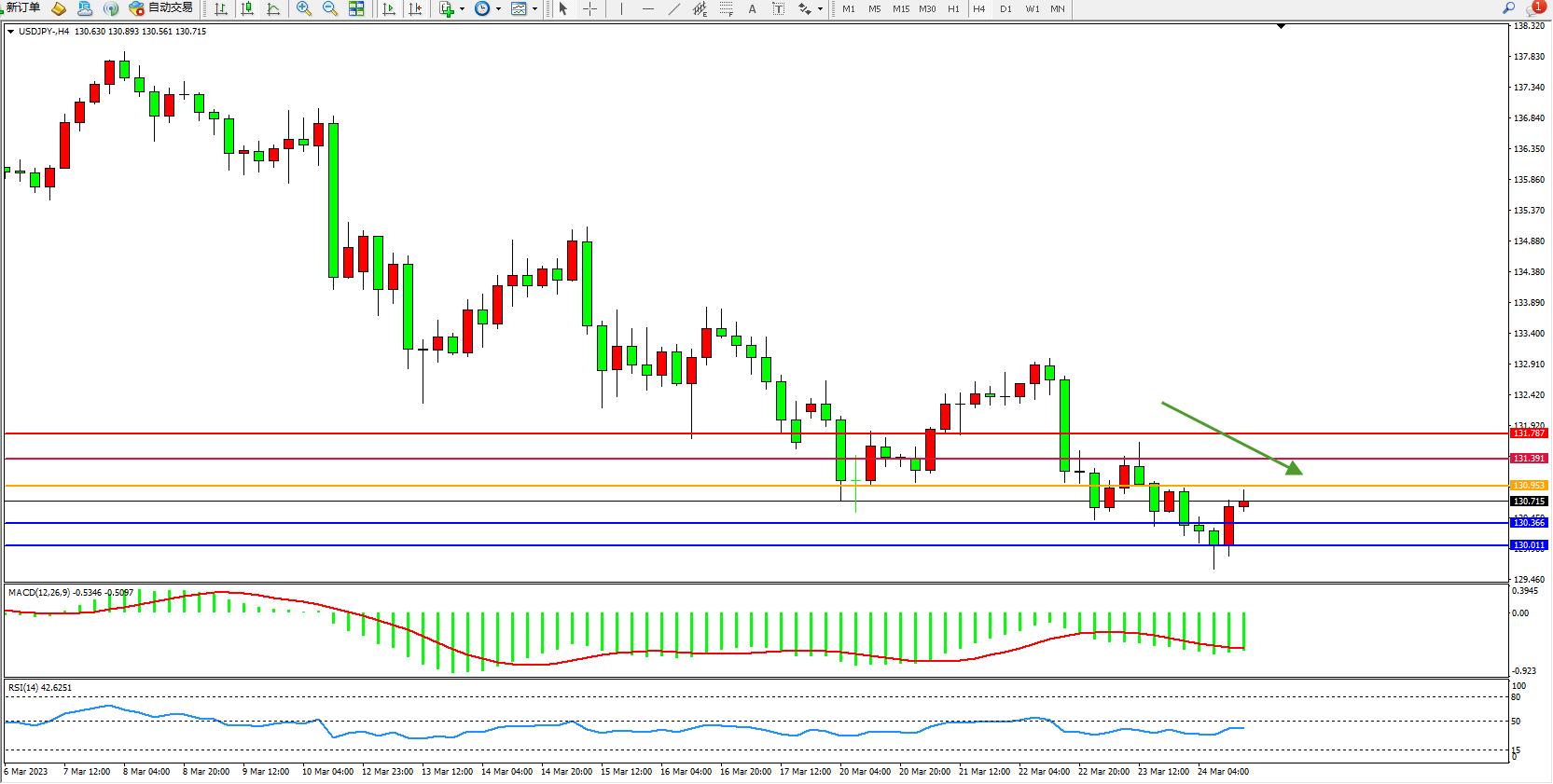Click the 新订单 new order button

tap(23, 7)
